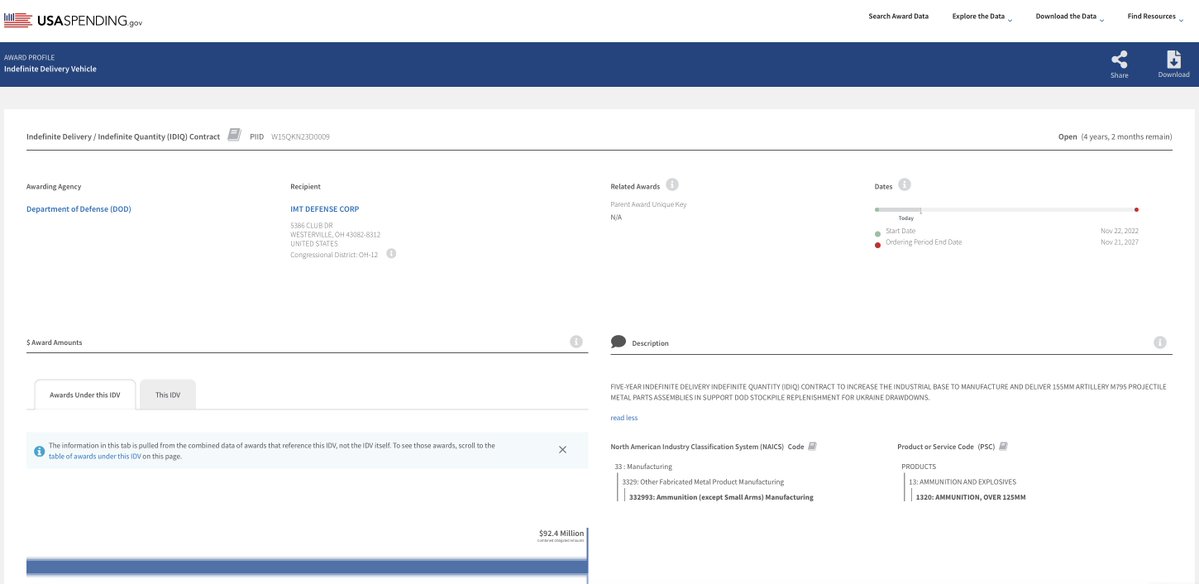
Task: Select NAICS 3329 Other Fabricated Metal entry
Action: [703, 482]
